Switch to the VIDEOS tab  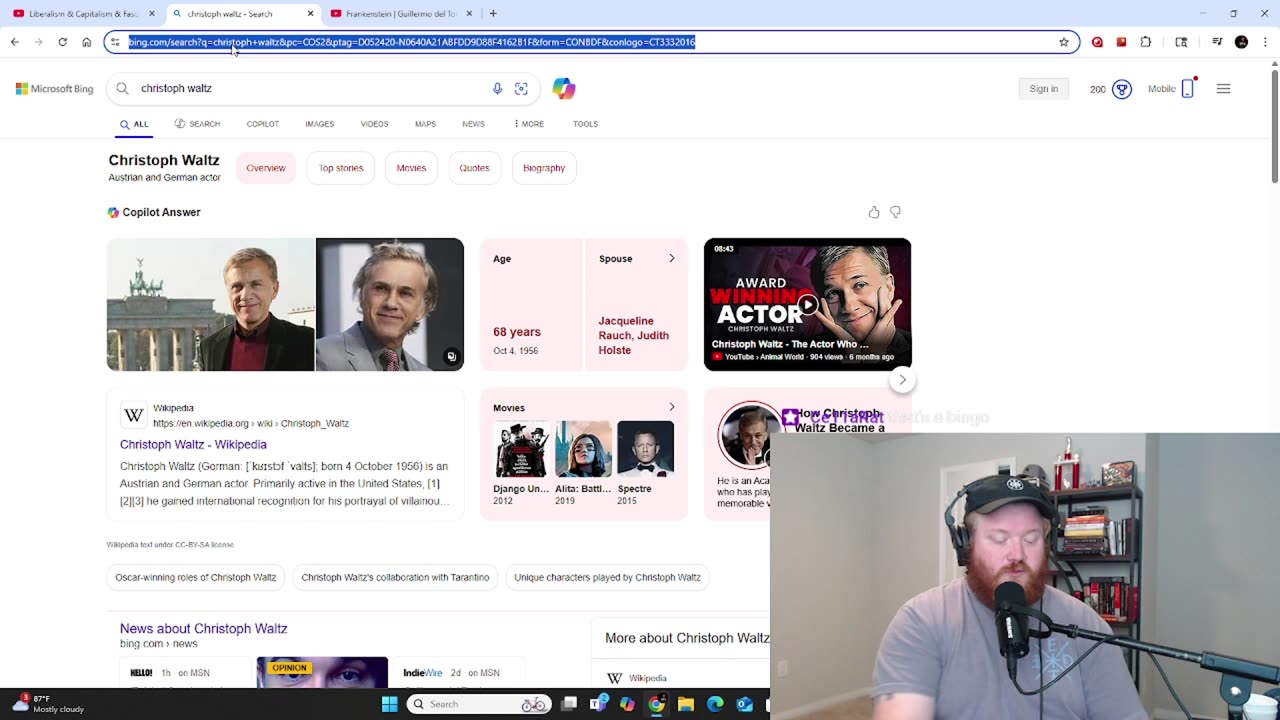(x=374, y=124)
